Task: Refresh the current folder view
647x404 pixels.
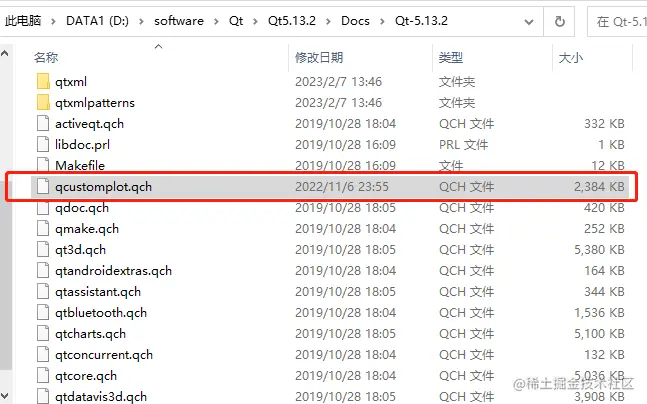Action: click(x=560, y=21)
